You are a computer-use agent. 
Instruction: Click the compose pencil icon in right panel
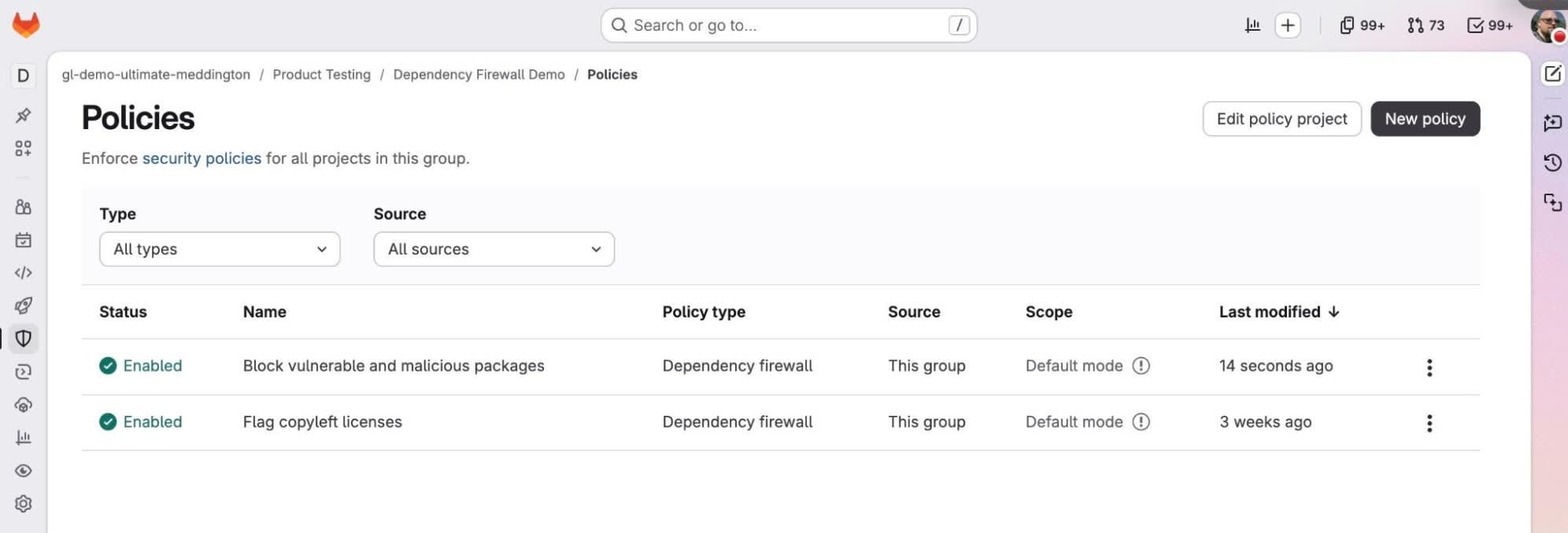point(1552,74)
